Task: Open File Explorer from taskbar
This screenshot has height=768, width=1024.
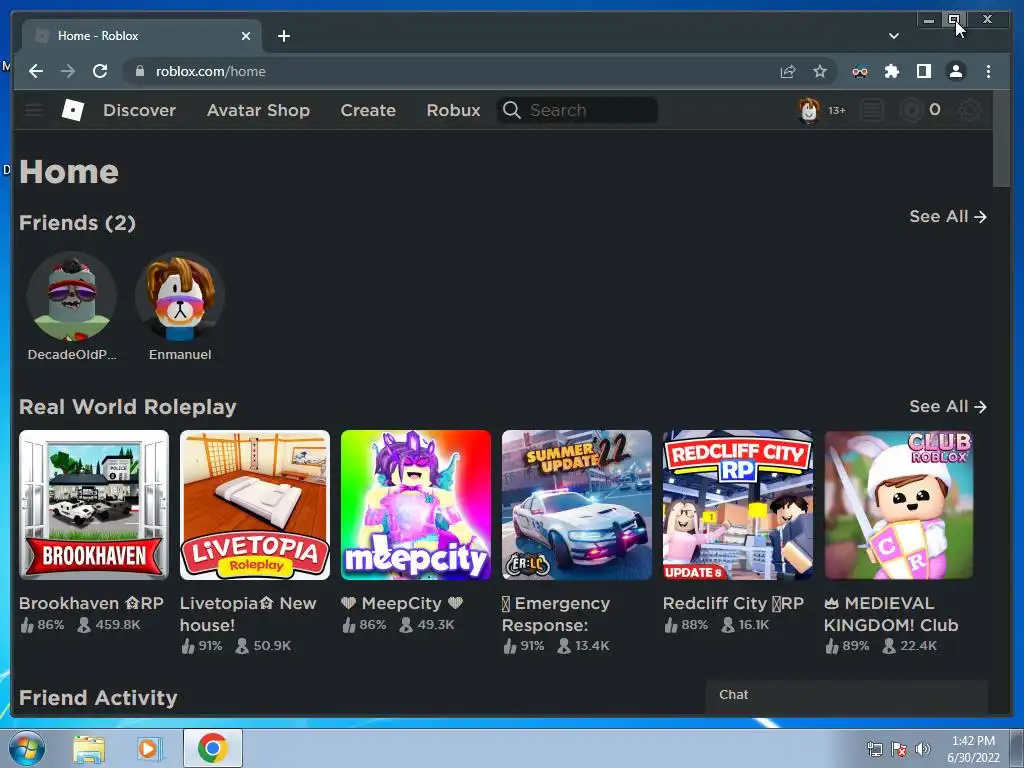Action: (89, 749)
